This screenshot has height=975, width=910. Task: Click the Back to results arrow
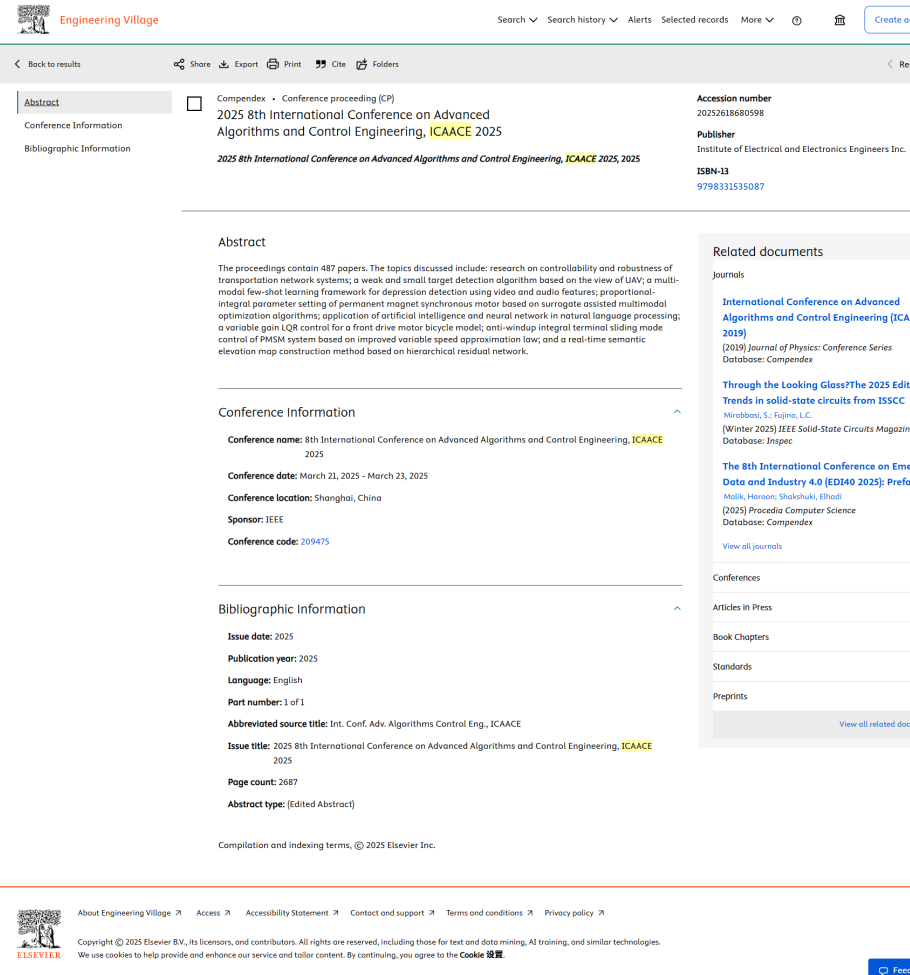point(17,64)
